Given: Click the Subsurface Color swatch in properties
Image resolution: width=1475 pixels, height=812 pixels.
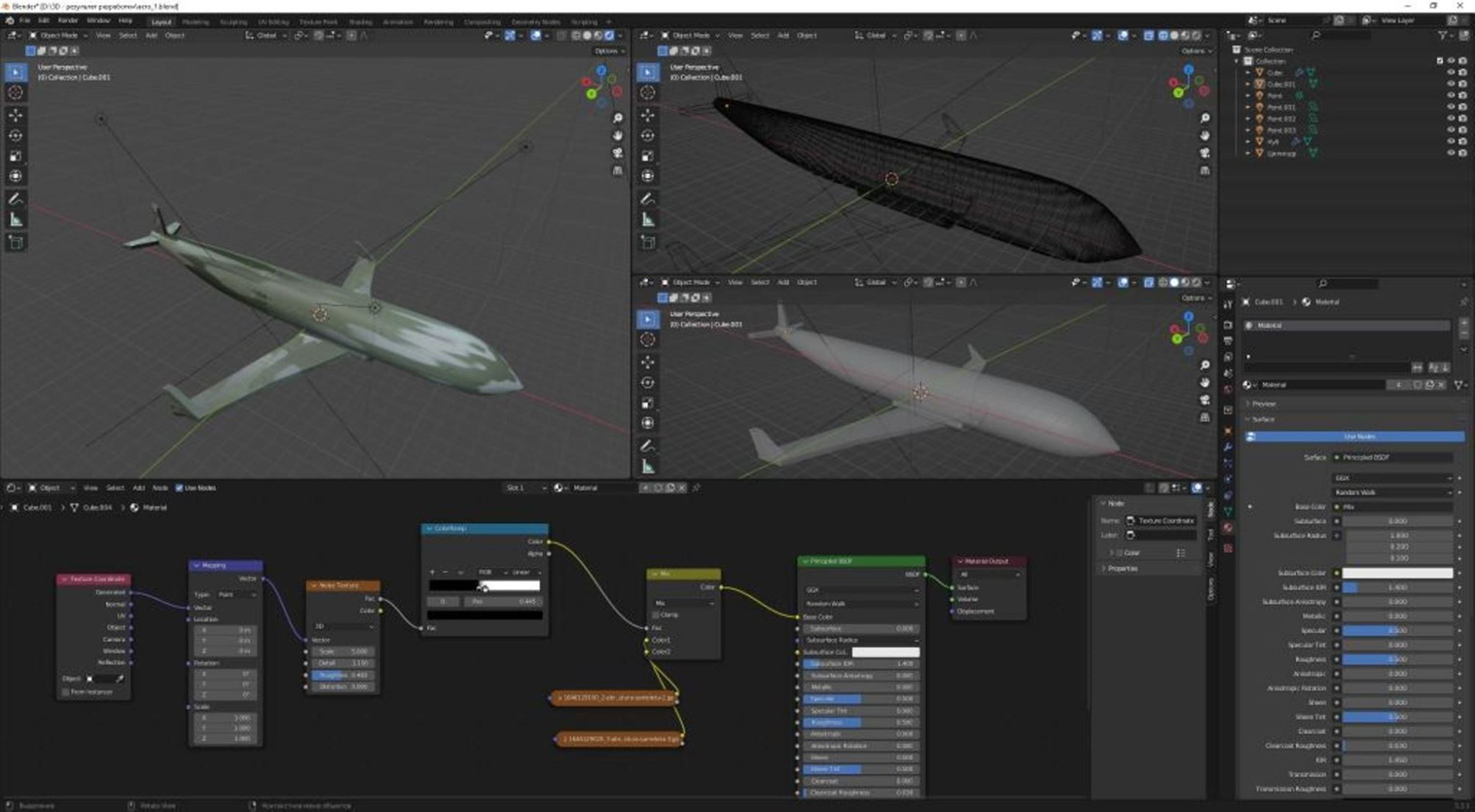Looking at the screenshot, I should coord(1397,573).
